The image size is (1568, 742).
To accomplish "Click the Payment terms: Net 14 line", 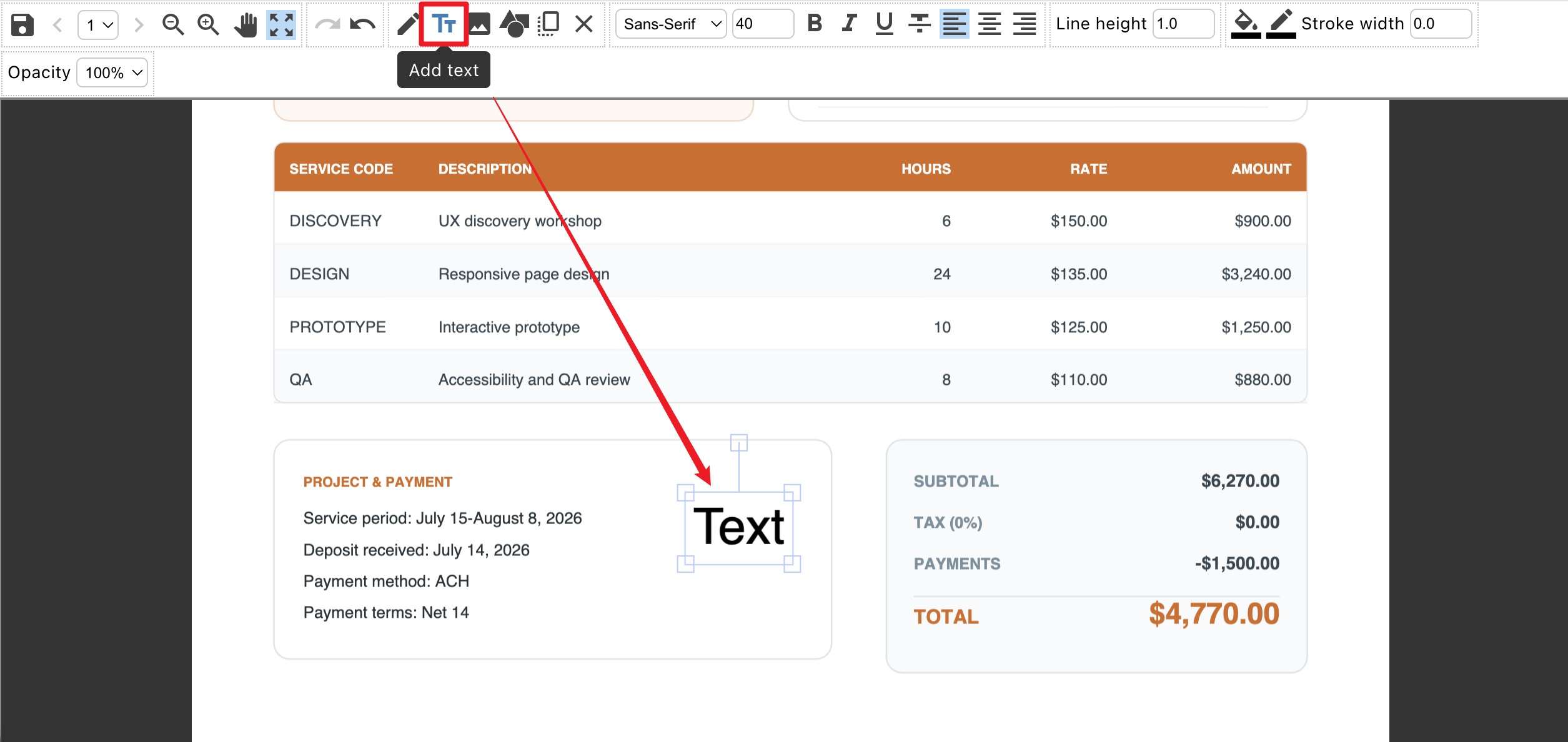I will (x=386, y=612).
